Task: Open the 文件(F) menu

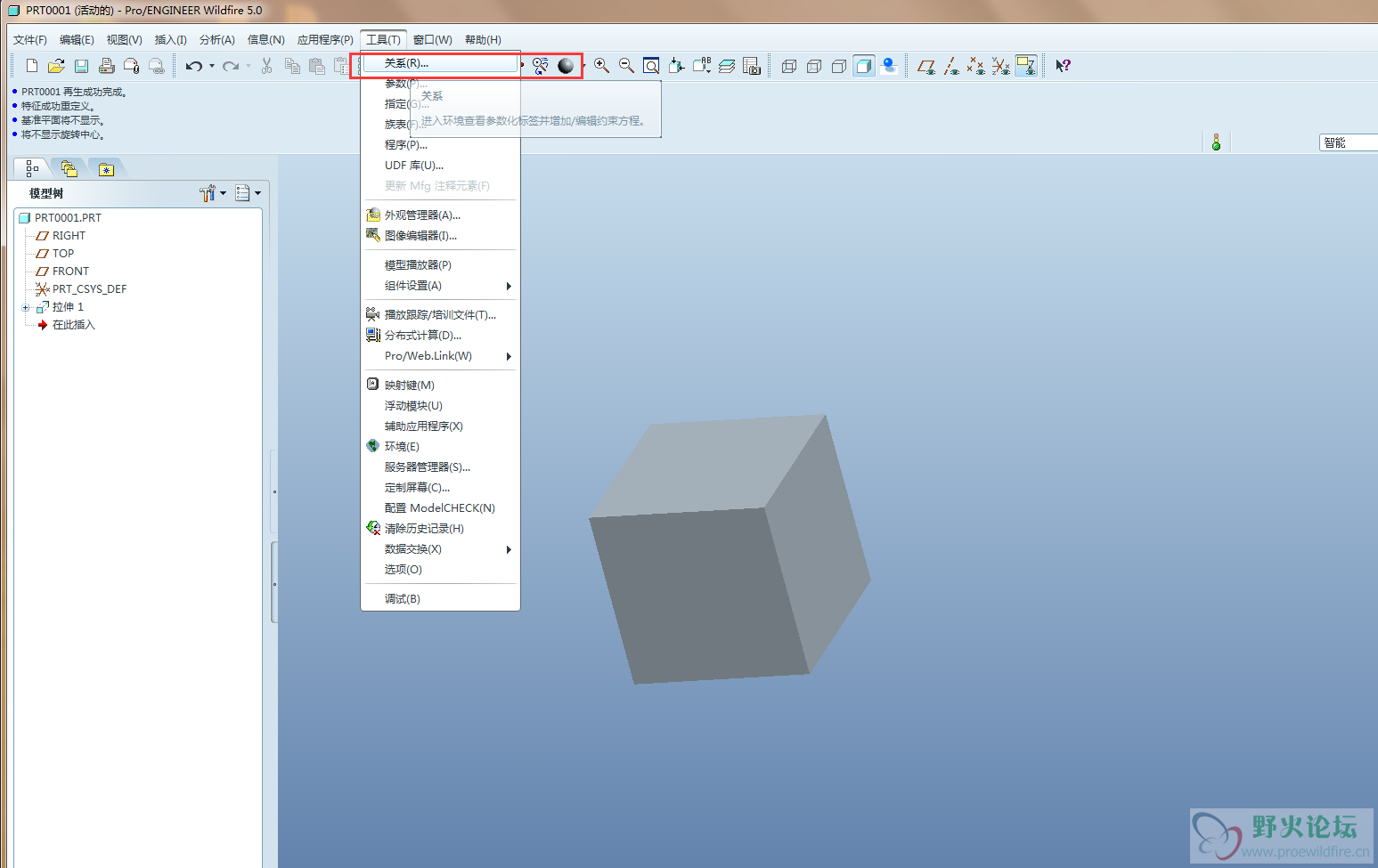Action: coord(30,40)
